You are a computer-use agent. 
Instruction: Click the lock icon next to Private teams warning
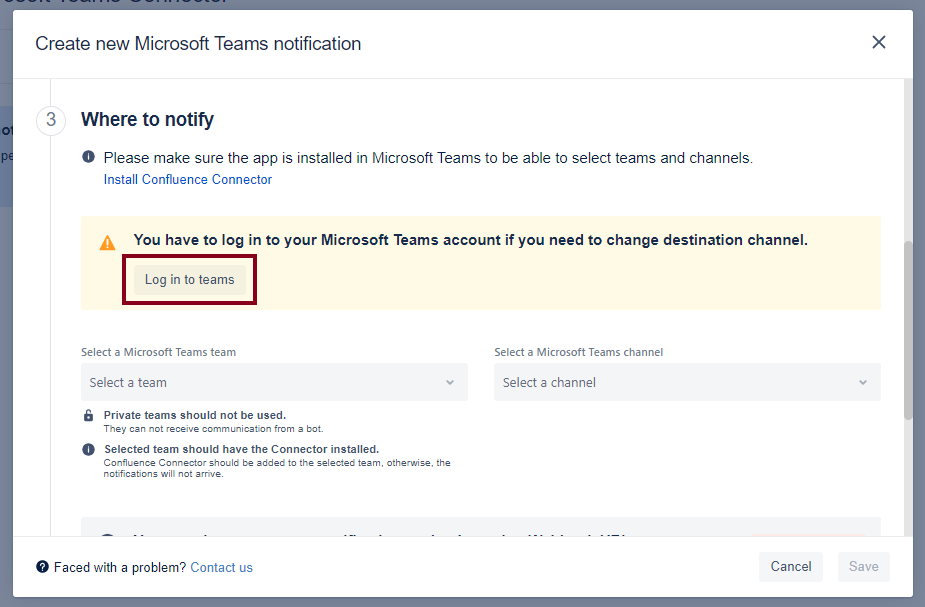[88, 415]
